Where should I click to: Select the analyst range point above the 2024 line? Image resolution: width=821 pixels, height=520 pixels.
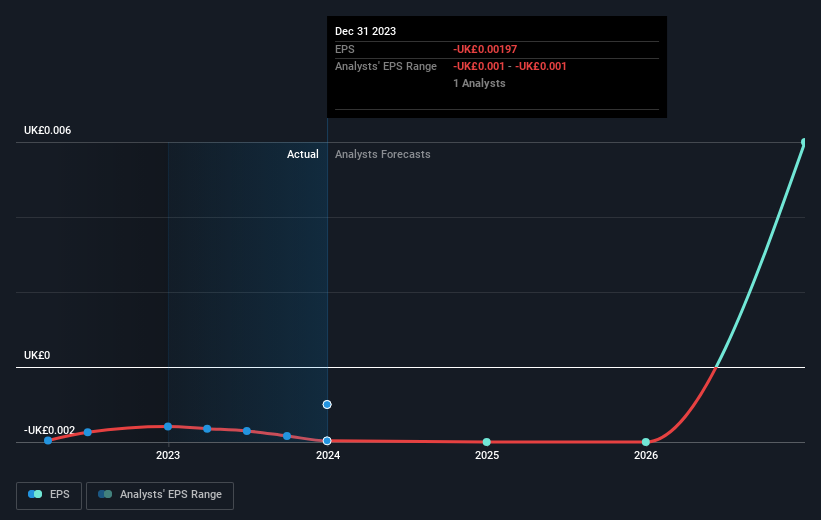tap(327, 404)
